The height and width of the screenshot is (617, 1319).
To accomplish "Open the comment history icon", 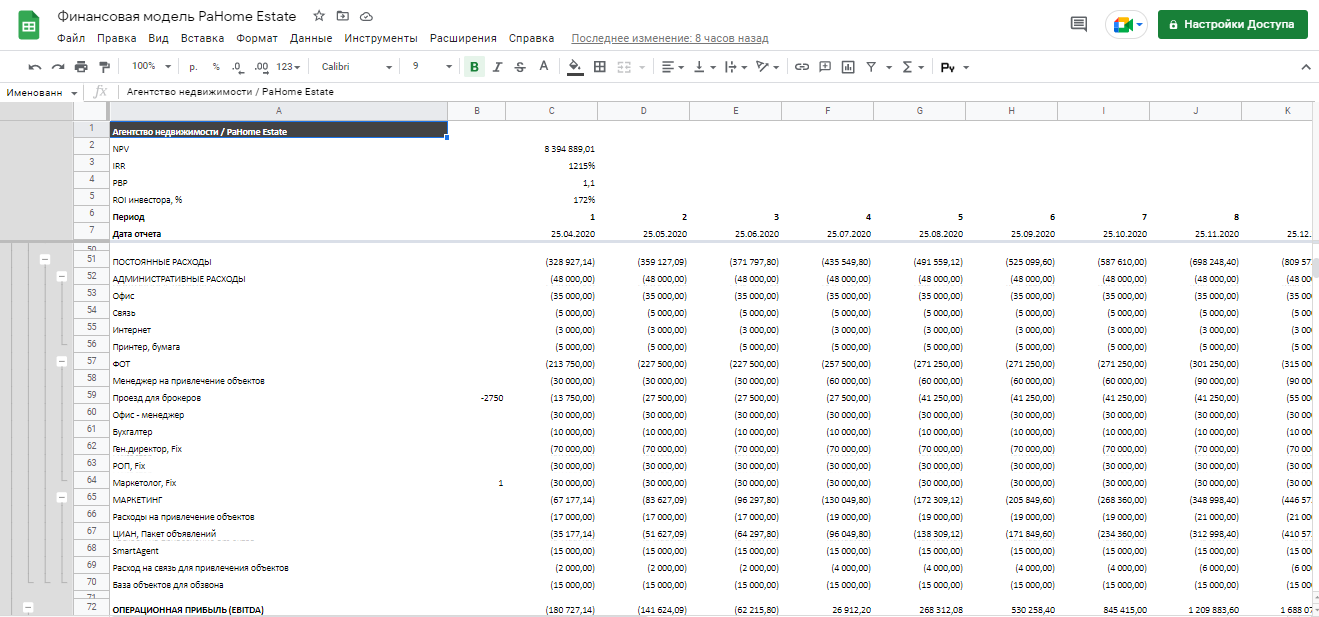I will point(1079,25).
